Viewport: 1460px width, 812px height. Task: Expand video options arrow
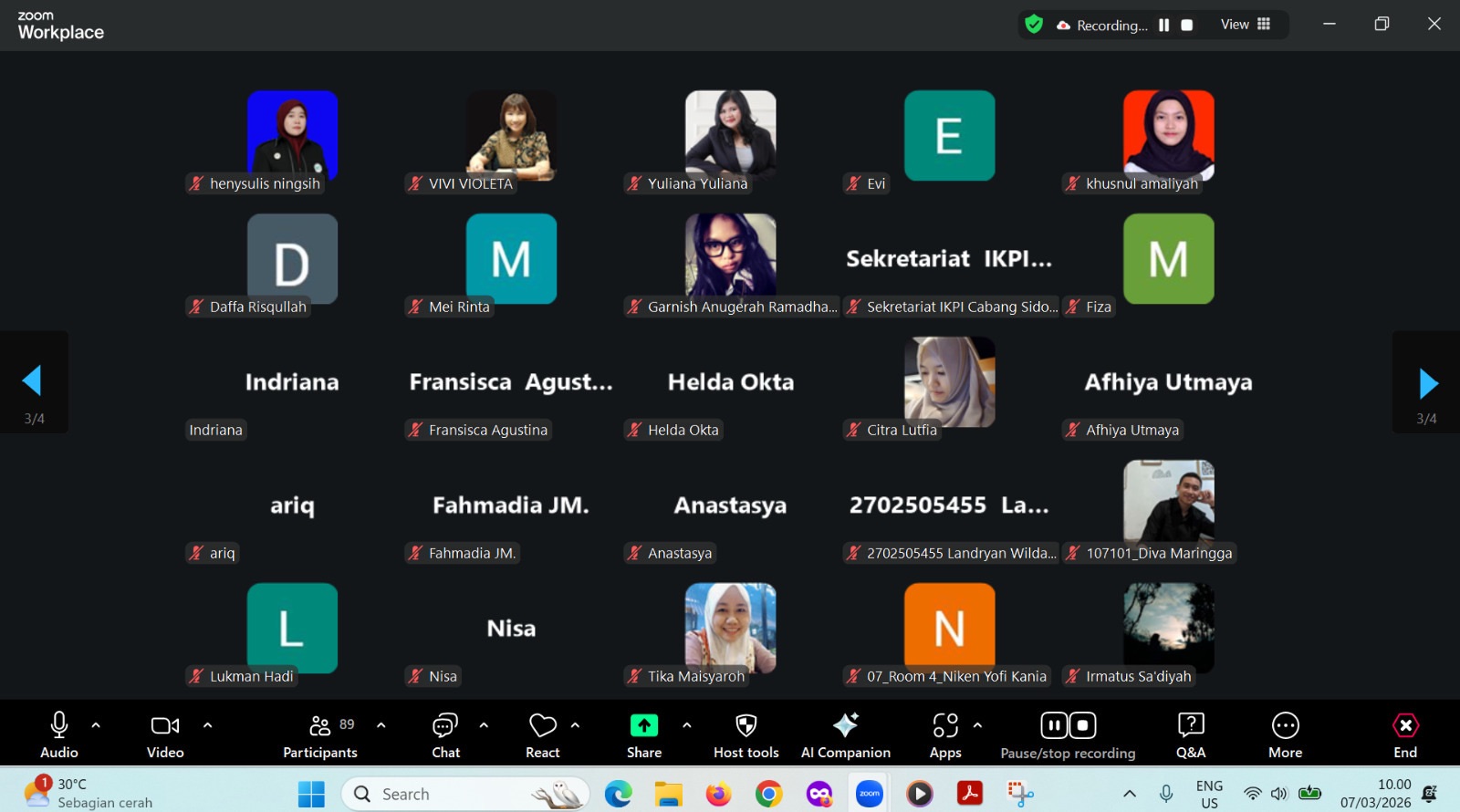click(207, 725)
